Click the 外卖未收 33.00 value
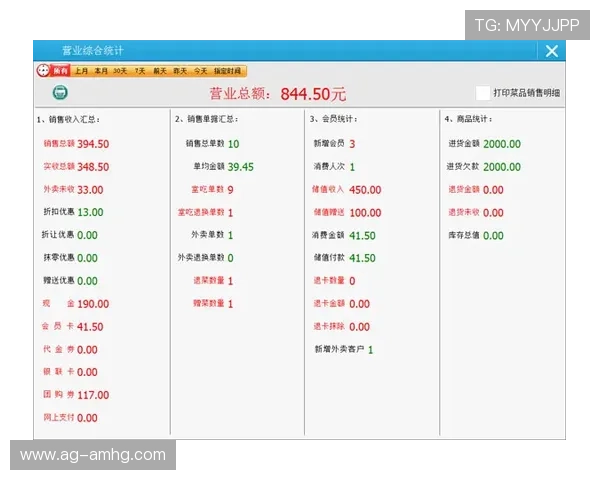 point(90,190)
